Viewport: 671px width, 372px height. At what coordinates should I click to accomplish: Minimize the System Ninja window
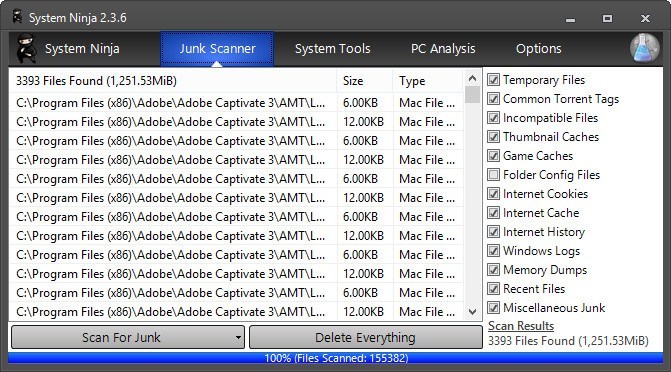pyautogui.click(x=570, y=19)
